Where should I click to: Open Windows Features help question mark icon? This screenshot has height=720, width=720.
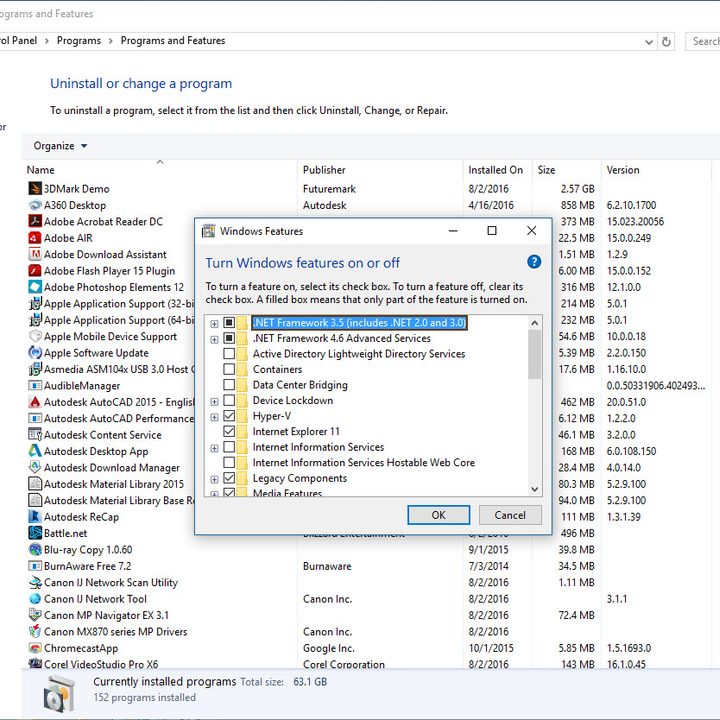[534, 262]
